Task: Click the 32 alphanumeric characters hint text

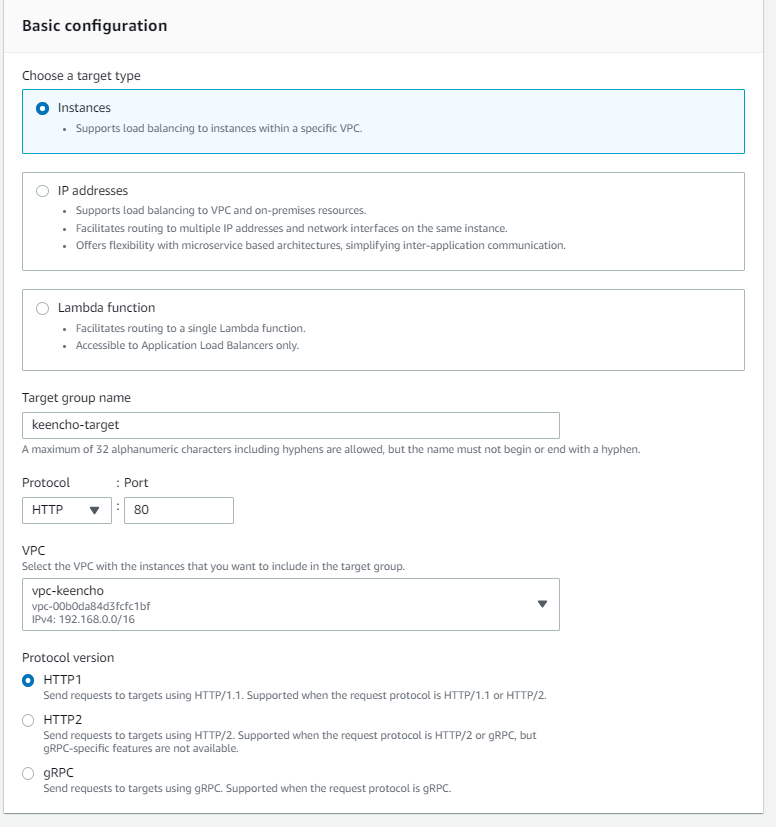Action: click(330, 449)
